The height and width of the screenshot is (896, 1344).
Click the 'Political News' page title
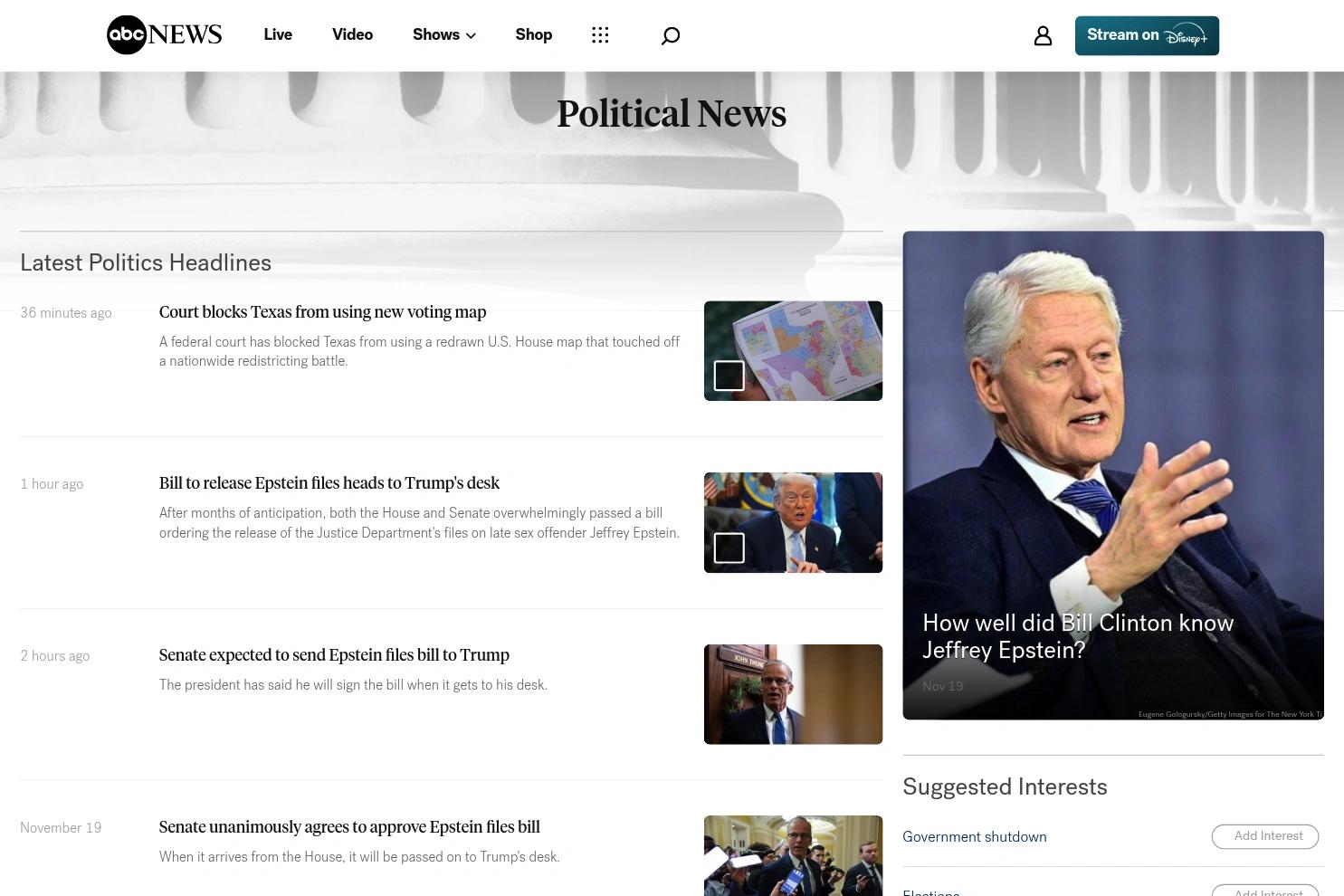(672, 114)
